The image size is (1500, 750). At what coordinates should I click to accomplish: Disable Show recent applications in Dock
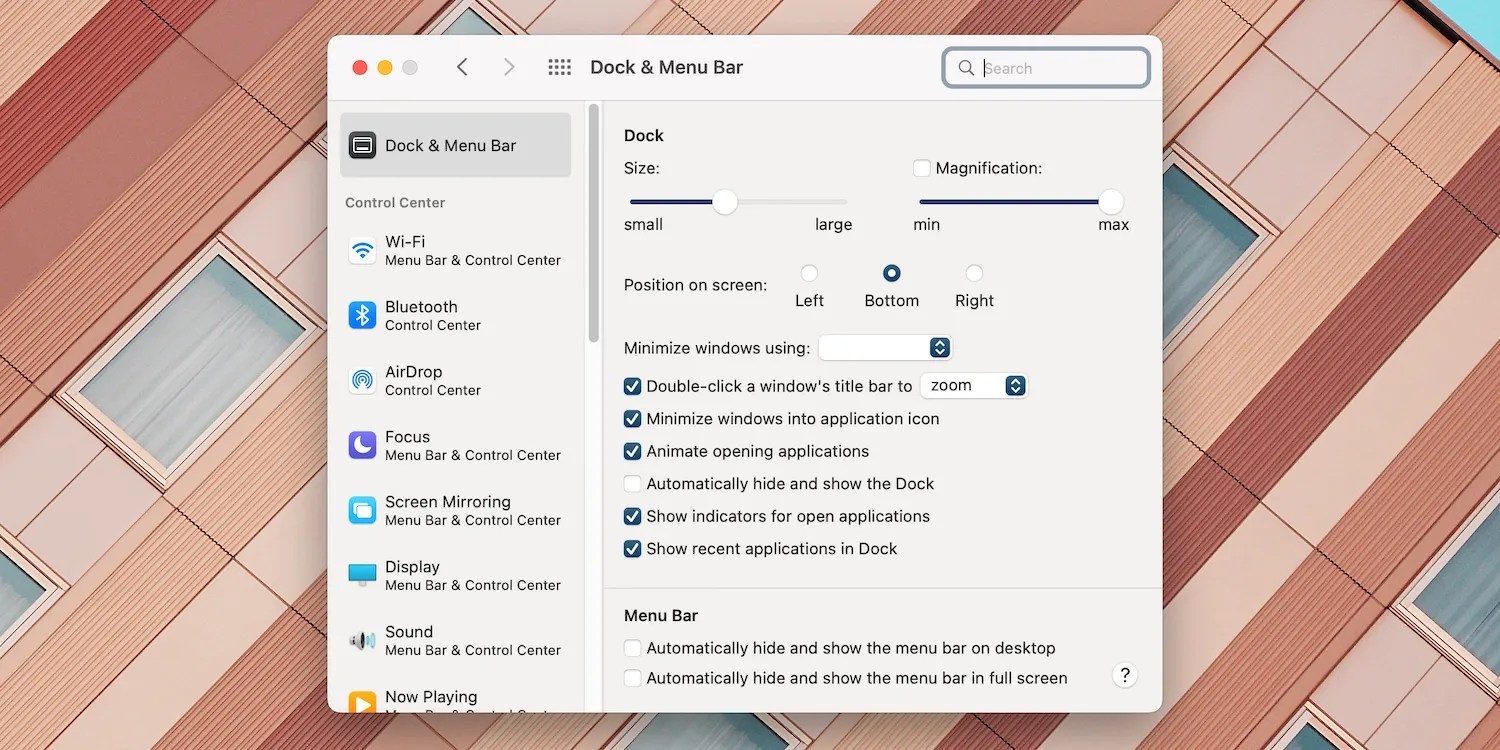coord(632,549)
